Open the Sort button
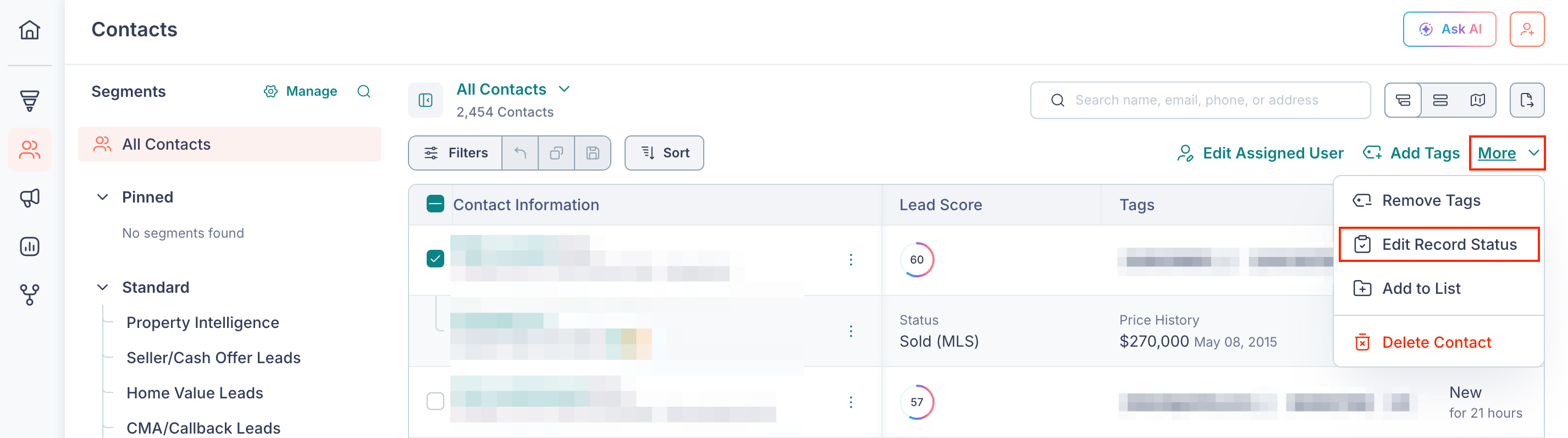 pos(664,153)
